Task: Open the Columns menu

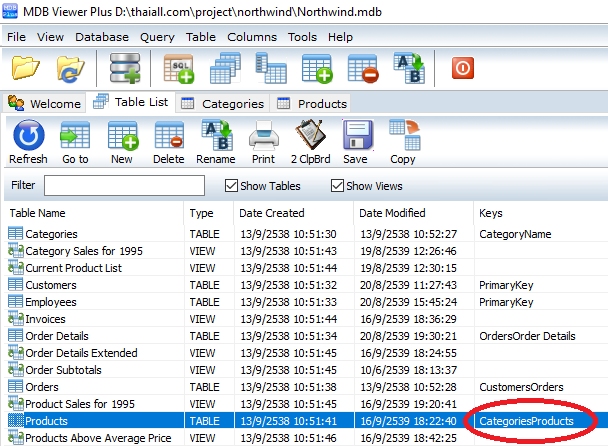Action: pos(251,37)
